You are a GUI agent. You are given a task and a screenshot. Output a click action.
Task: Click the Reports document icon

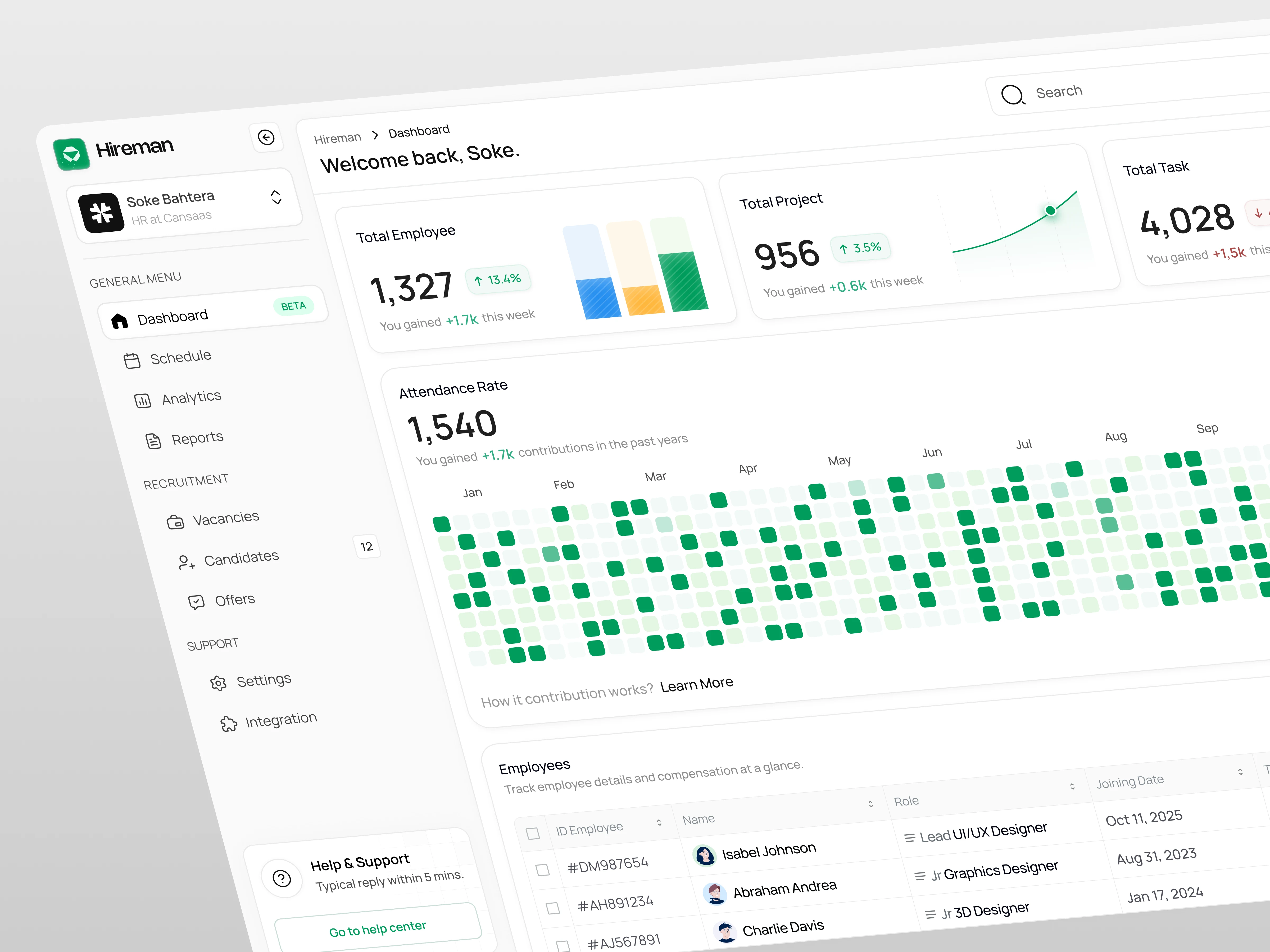point(153,441)
